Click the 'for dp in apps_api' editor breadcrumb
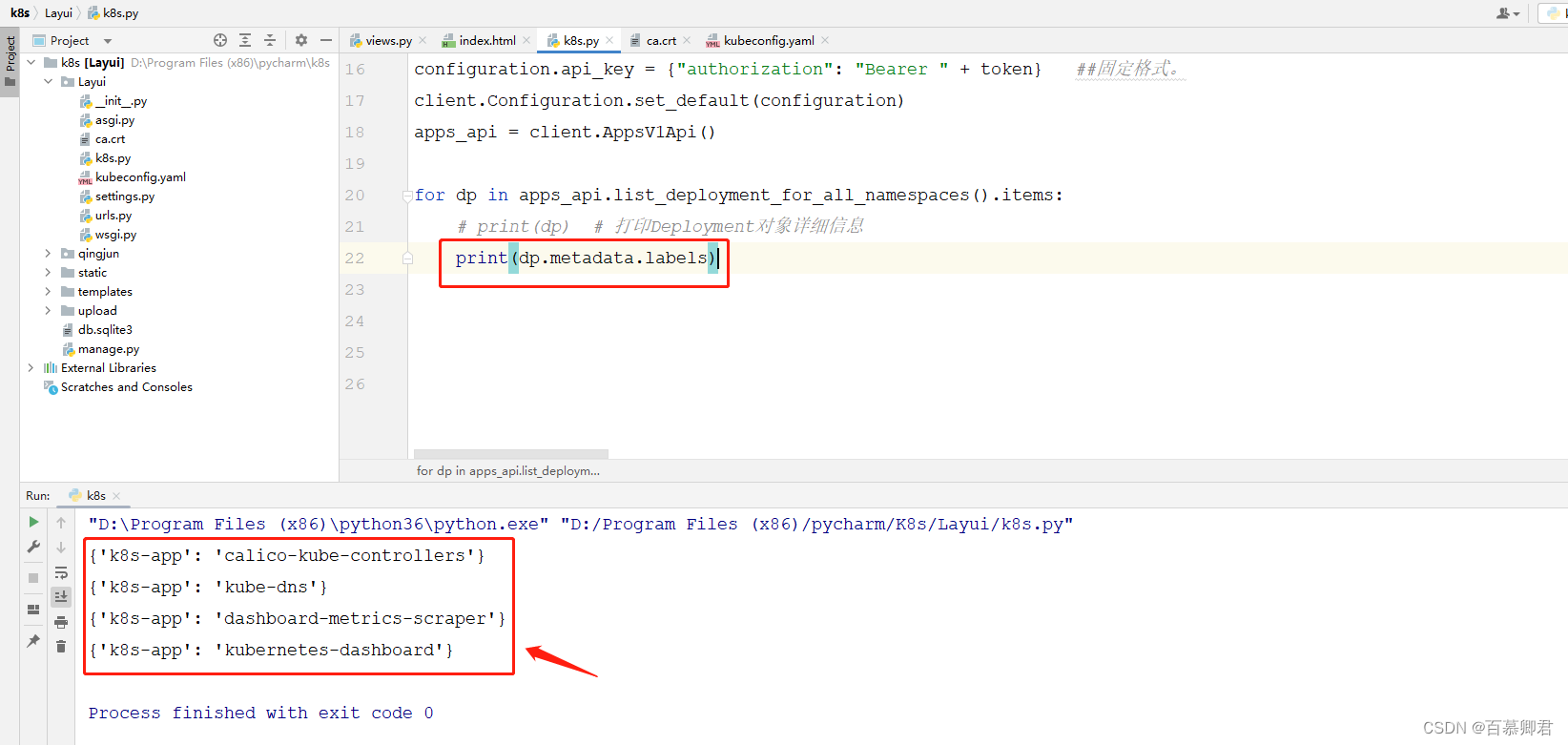This screenshot has width=1568, height=745. [508, 471]
